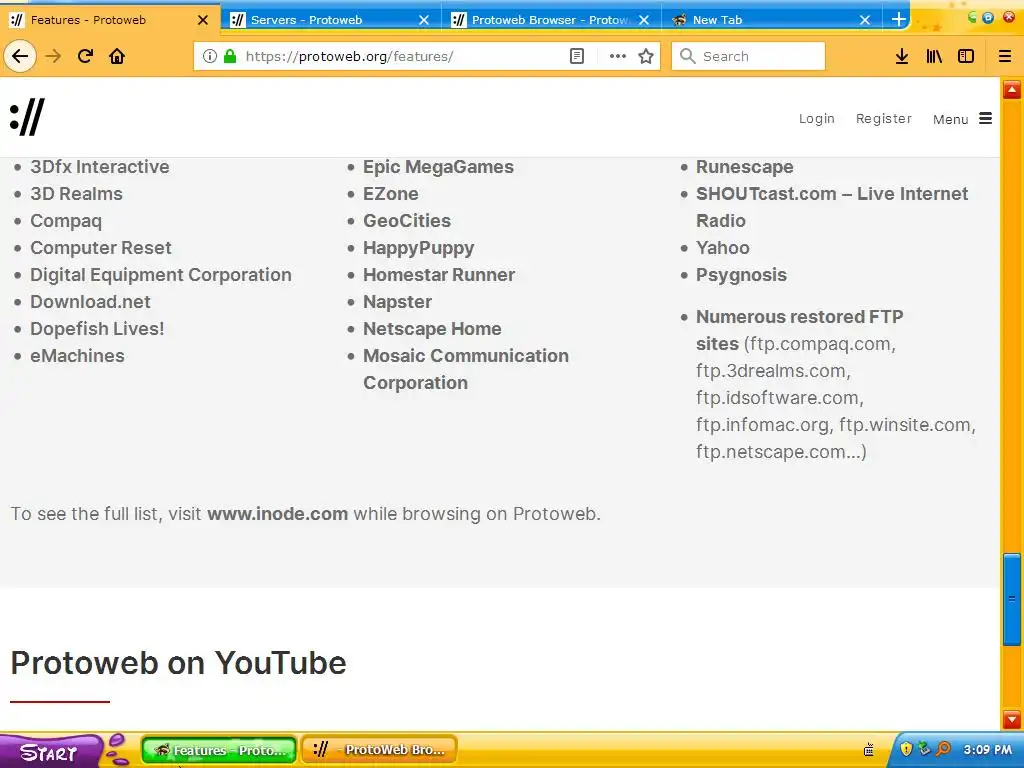Viewport: 1024px width, 768px height.
Task: Select ProtoWeb Bro taskbar button
Action: point(379,750)
